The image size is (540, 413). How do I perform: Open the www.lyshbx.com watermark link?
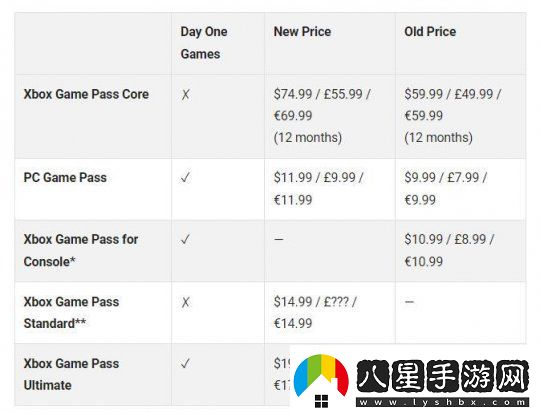point(442,402)
